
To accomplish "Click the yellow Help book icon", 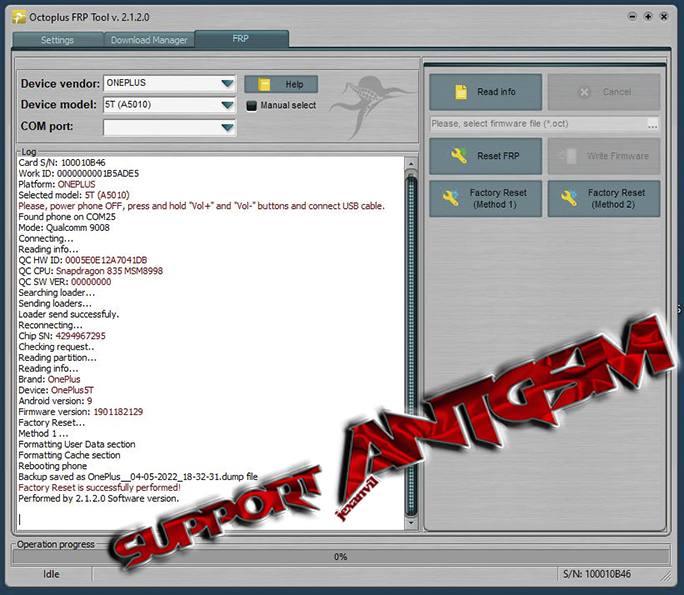I will click(264, 84).
